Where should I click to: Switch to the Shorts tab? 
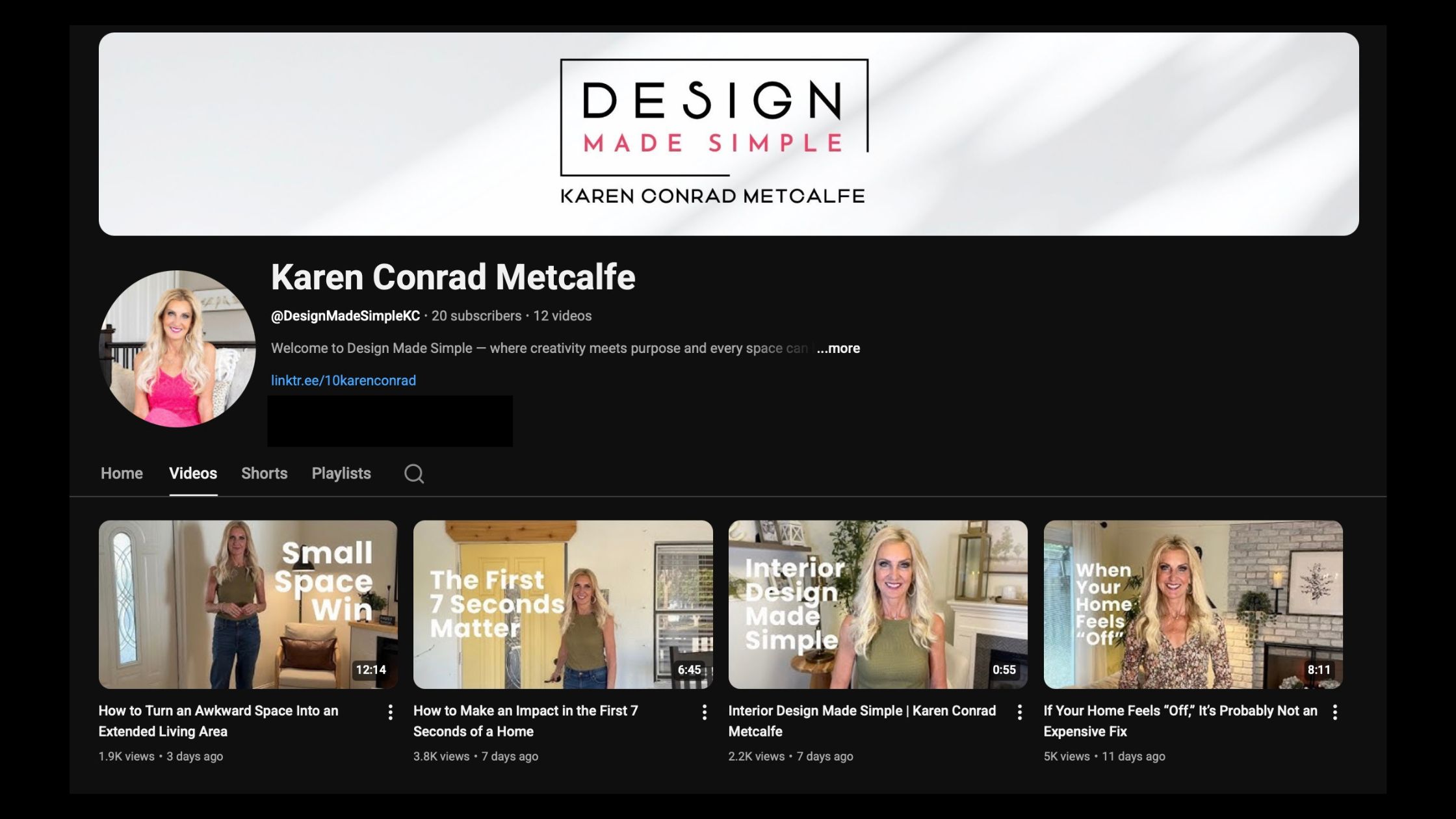(x=264, y=473)
